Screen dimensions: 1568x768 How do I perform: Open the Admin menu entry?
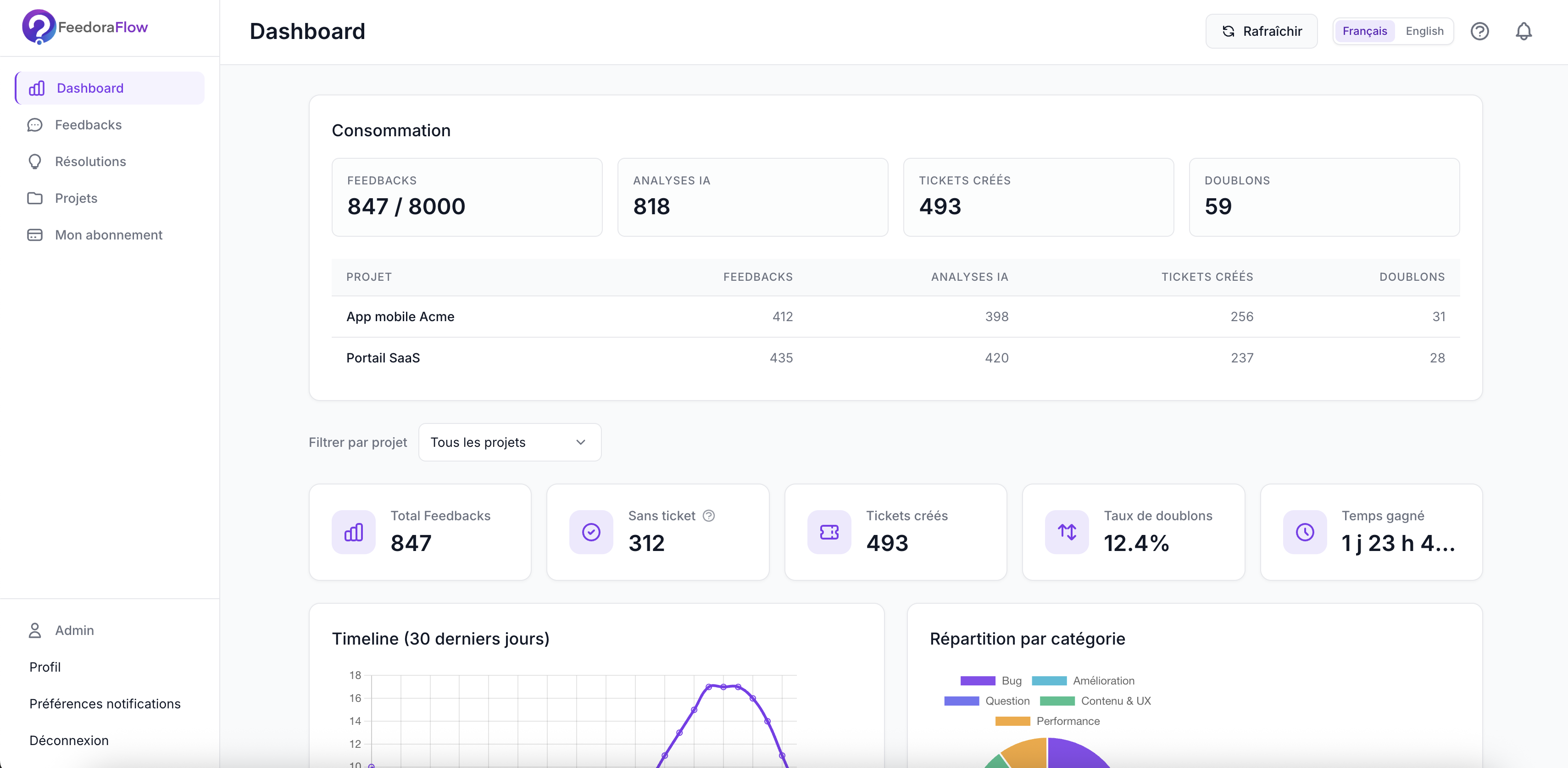point(110,630)
